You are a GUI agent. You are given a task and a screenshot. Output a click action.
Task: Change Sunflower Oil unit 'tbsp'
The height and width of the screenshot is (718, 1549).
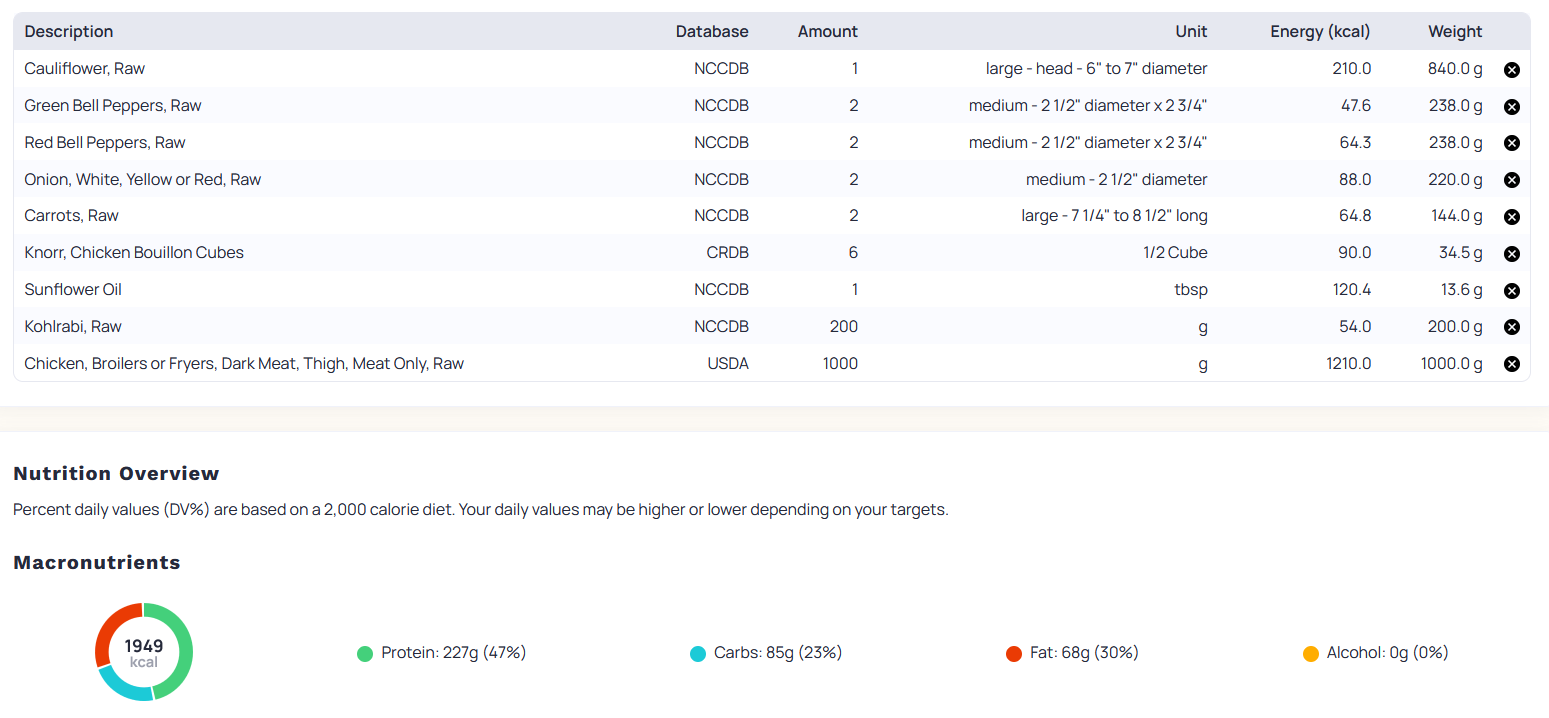pyautogui.click(x=1191, y=290)
